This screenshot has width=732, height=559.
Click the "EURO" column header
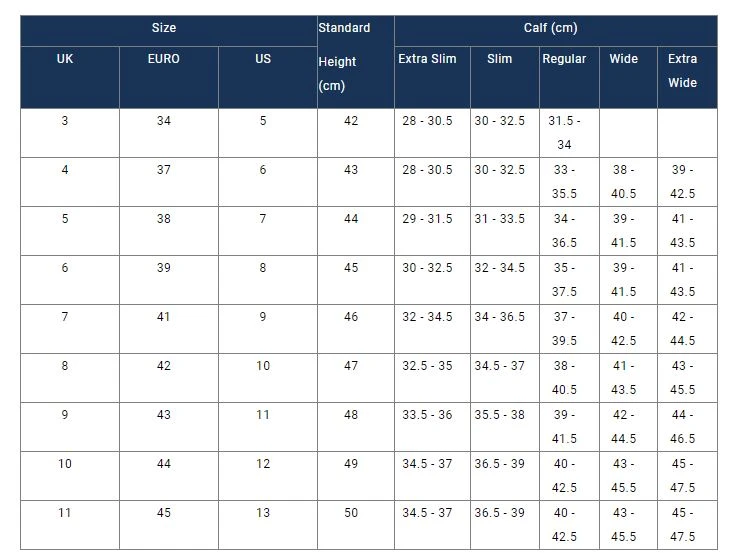click(x=164, y=60)
